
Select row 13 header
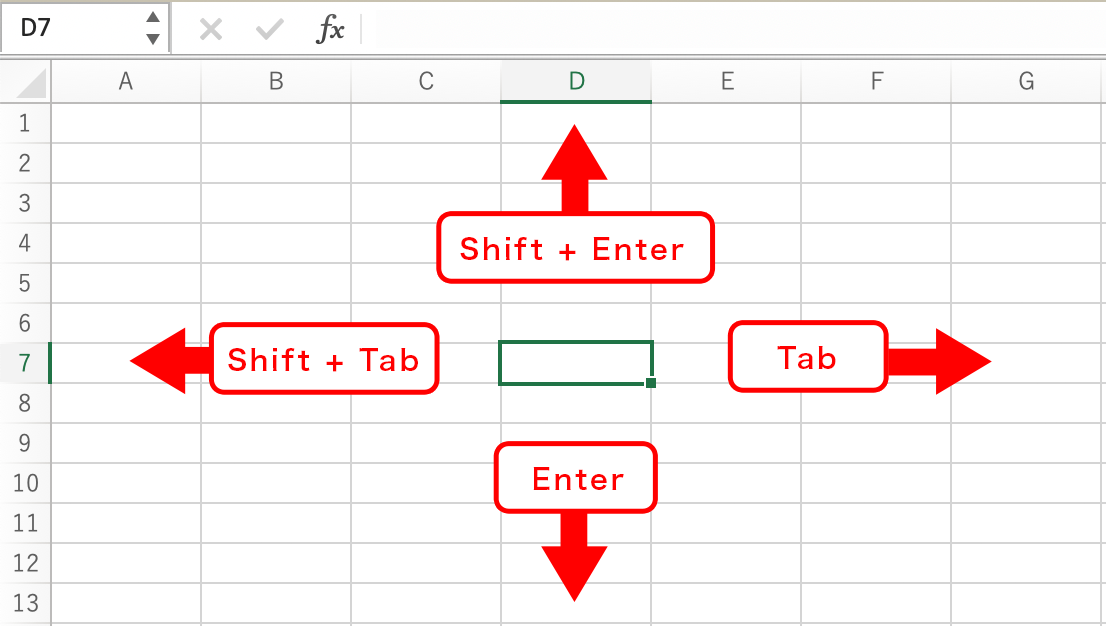pyautogui.click(x=25, y=603)
